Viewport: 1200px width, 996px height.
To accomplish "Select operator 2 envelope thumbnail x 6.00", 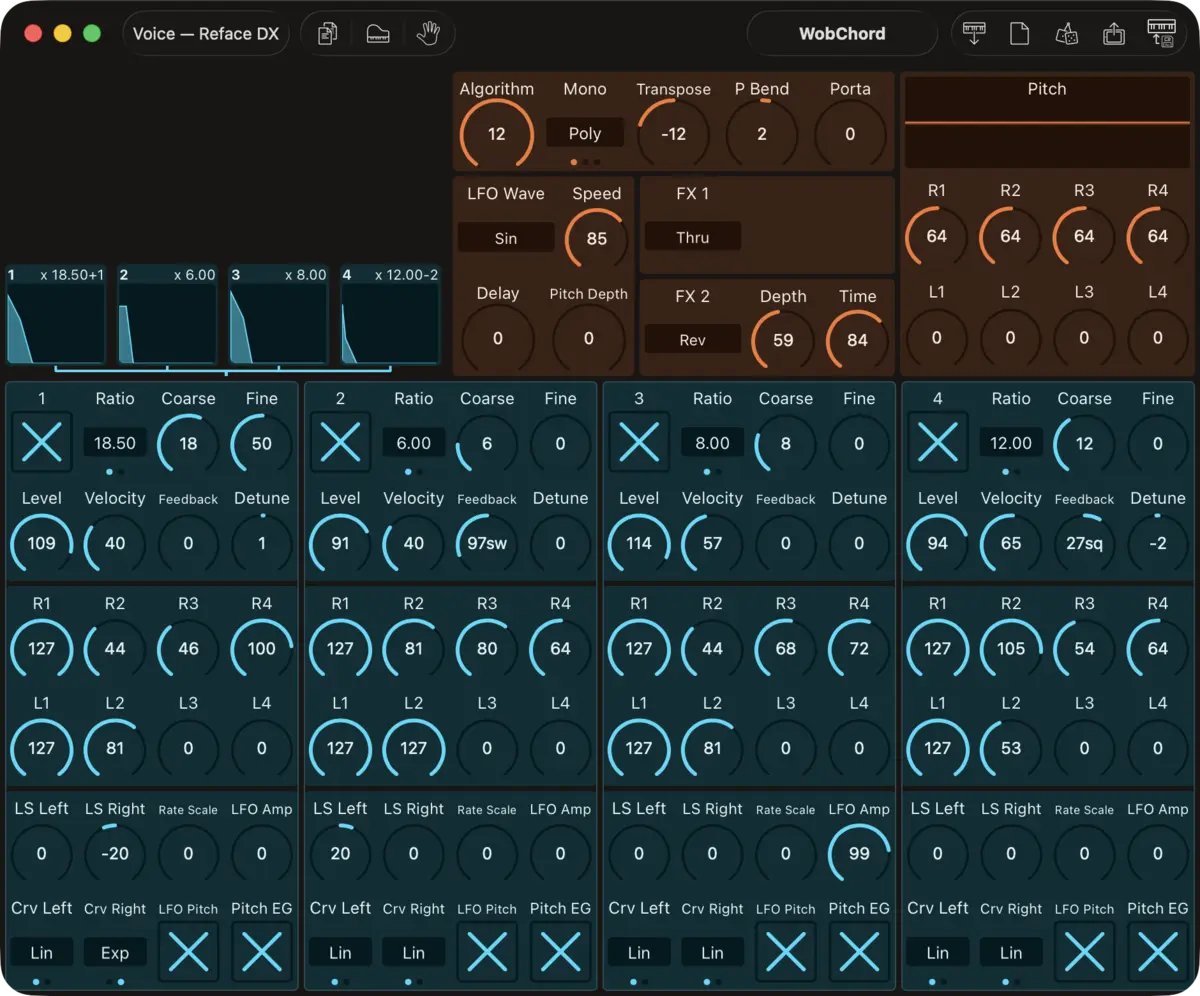I will [168, 314].
